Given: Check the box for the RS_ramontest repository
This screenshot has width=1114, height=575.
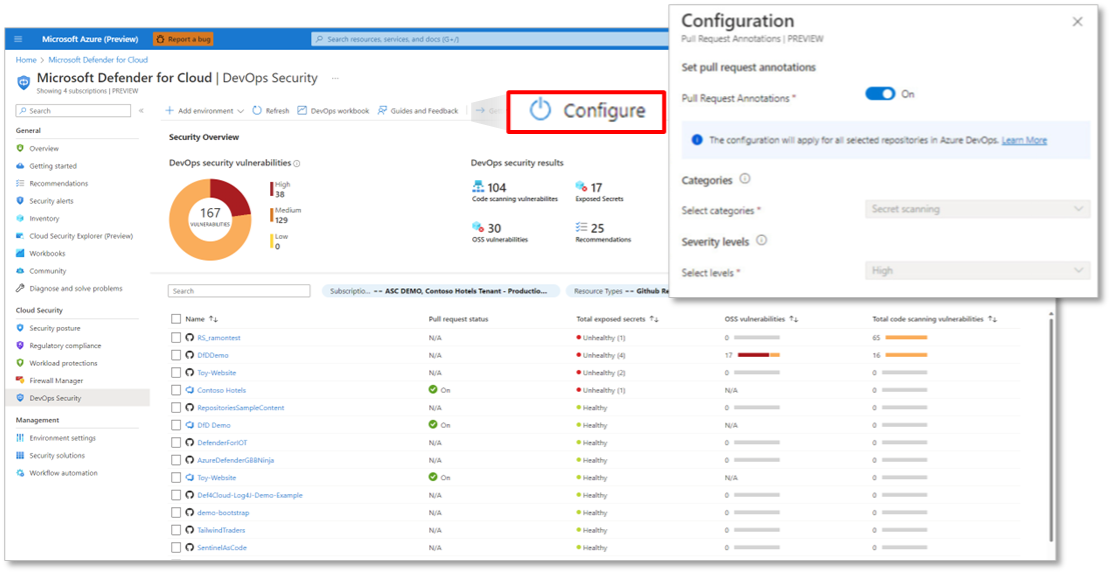Looking at the screenshot, I should click(x=176, y=338).
